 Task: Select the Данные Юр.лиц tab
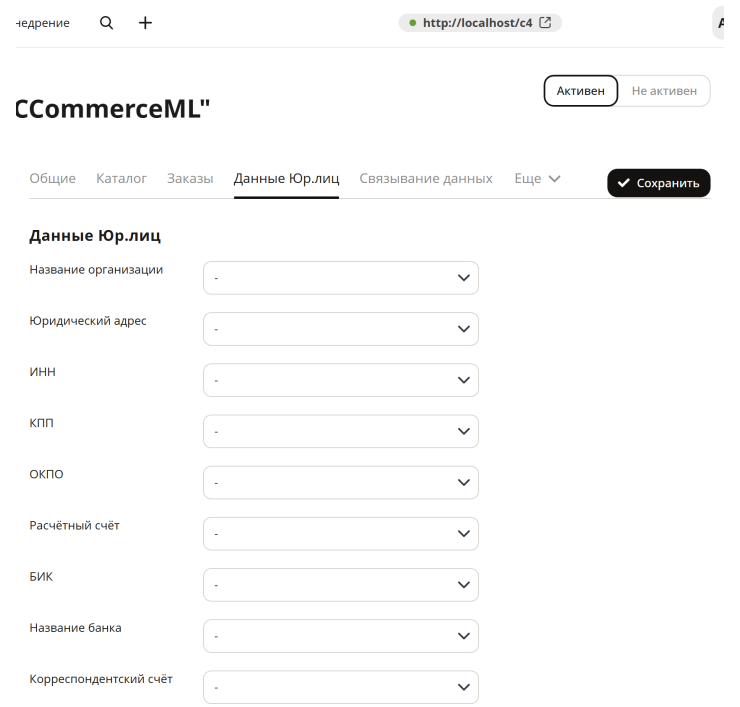tap(286, 178)
